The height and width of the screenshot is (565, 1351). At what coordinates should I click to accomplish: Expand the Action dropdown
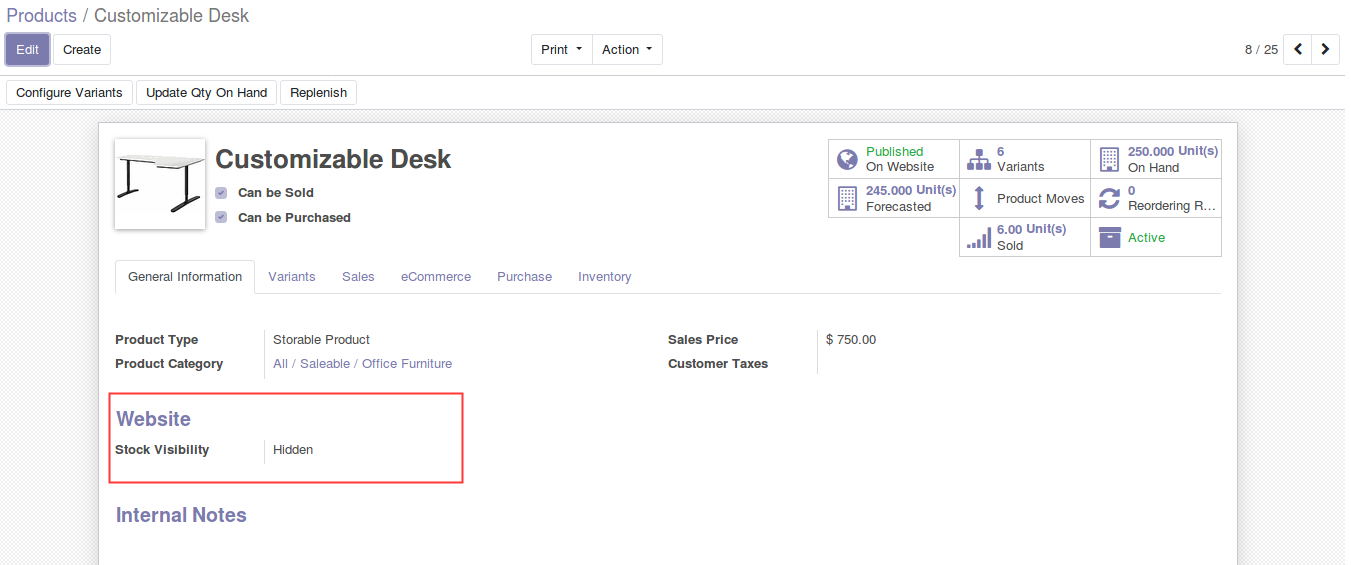coord(627,49)
